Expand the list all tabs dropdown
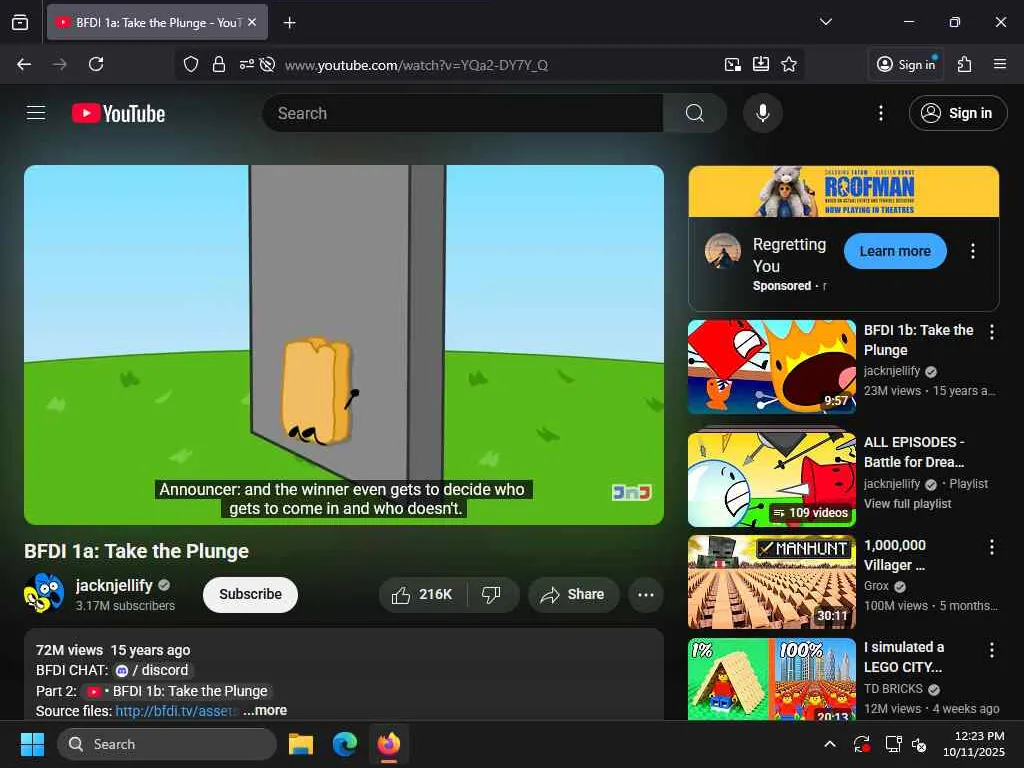Image resolution: width=1024 pixels, height=768 pixels. click(825, 22)
